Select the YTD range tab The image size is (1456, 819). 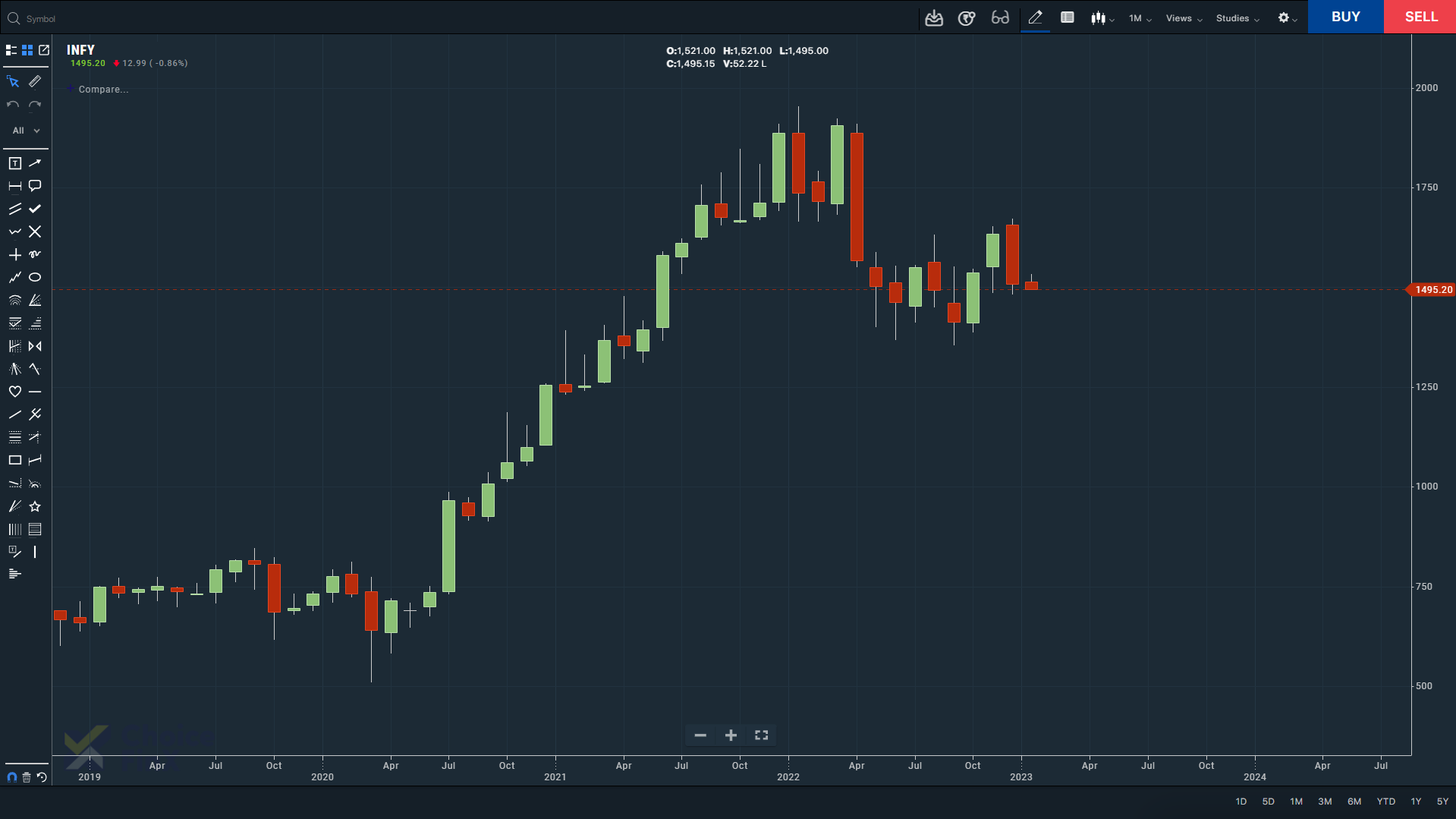(1386, 802)
